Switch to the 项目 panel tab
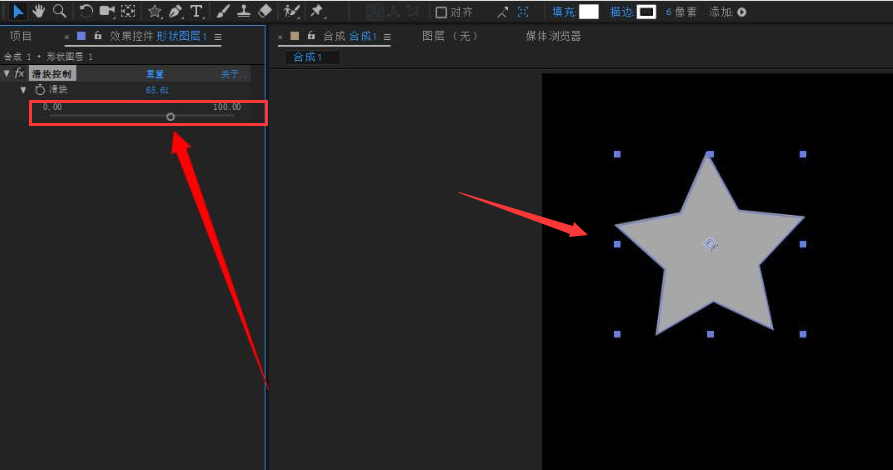The width and height of the screenshot is (893, 470). pos(21,36)
